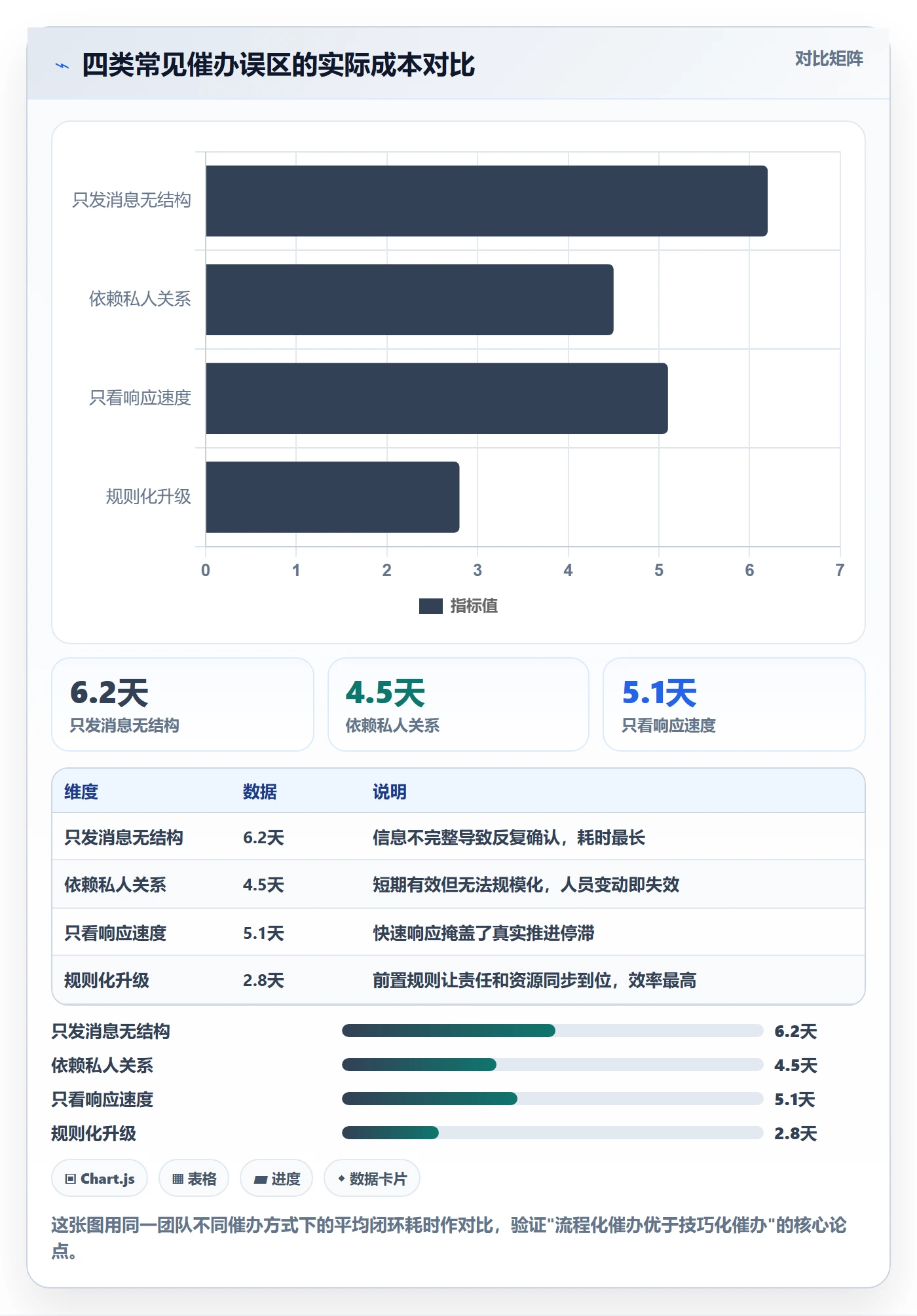The image size is (917, 1316).
Task: Click the 对比矩阵 label in the header
Action: (829, 59)
